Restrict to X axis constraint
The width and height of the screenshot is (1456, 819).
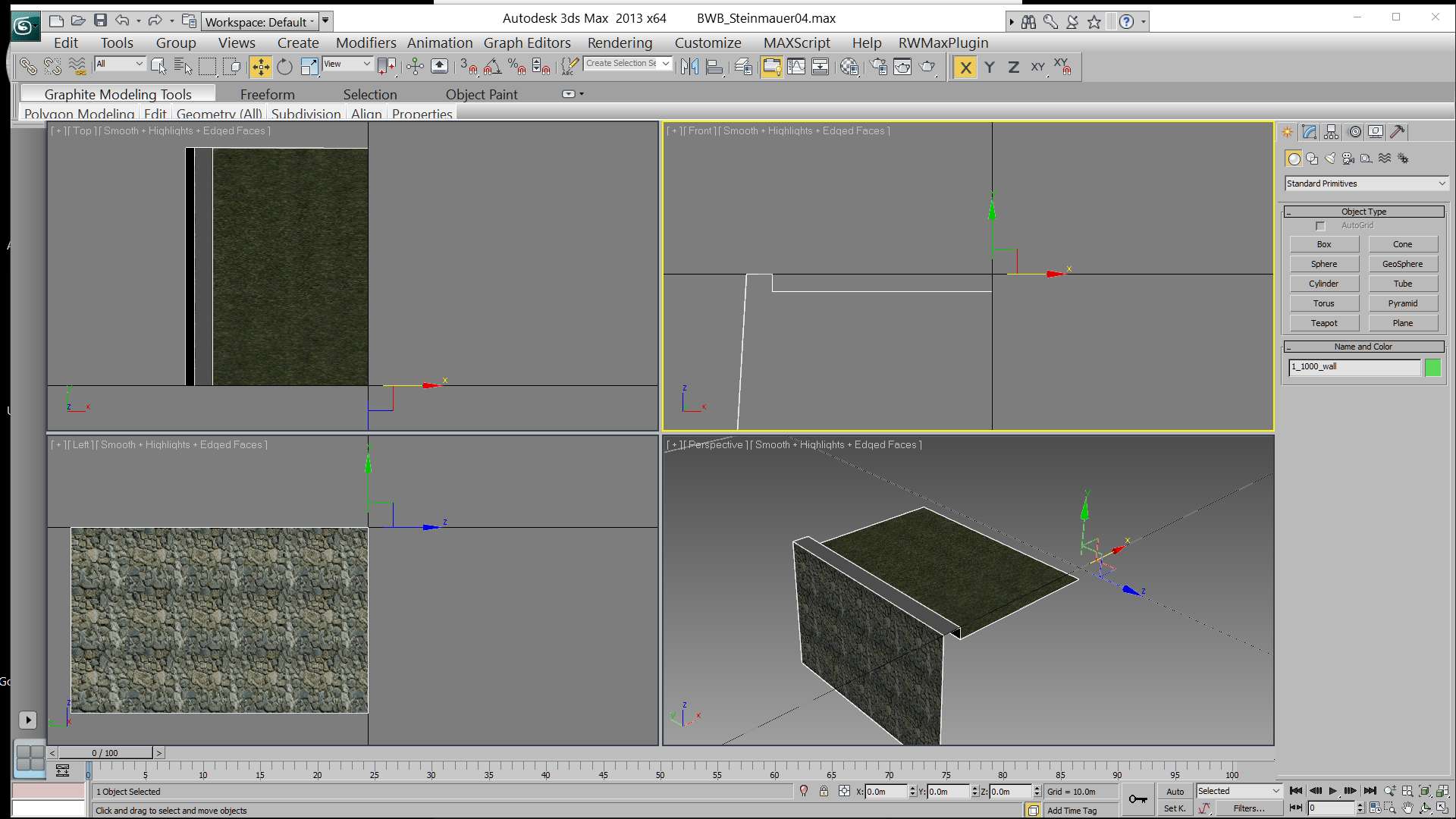click(x=965, y=67)
